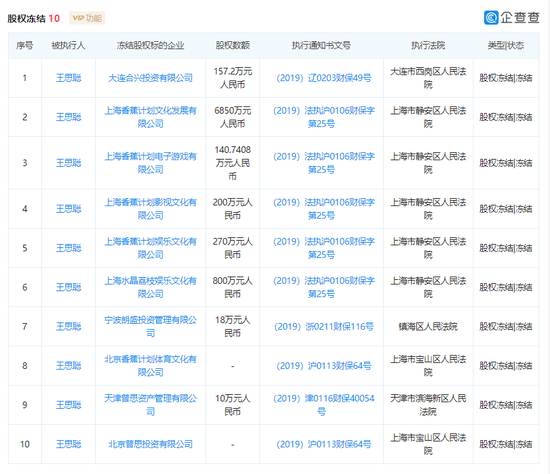
Task: Open 王思聪 link in row 10
Action: pos(68,445)
